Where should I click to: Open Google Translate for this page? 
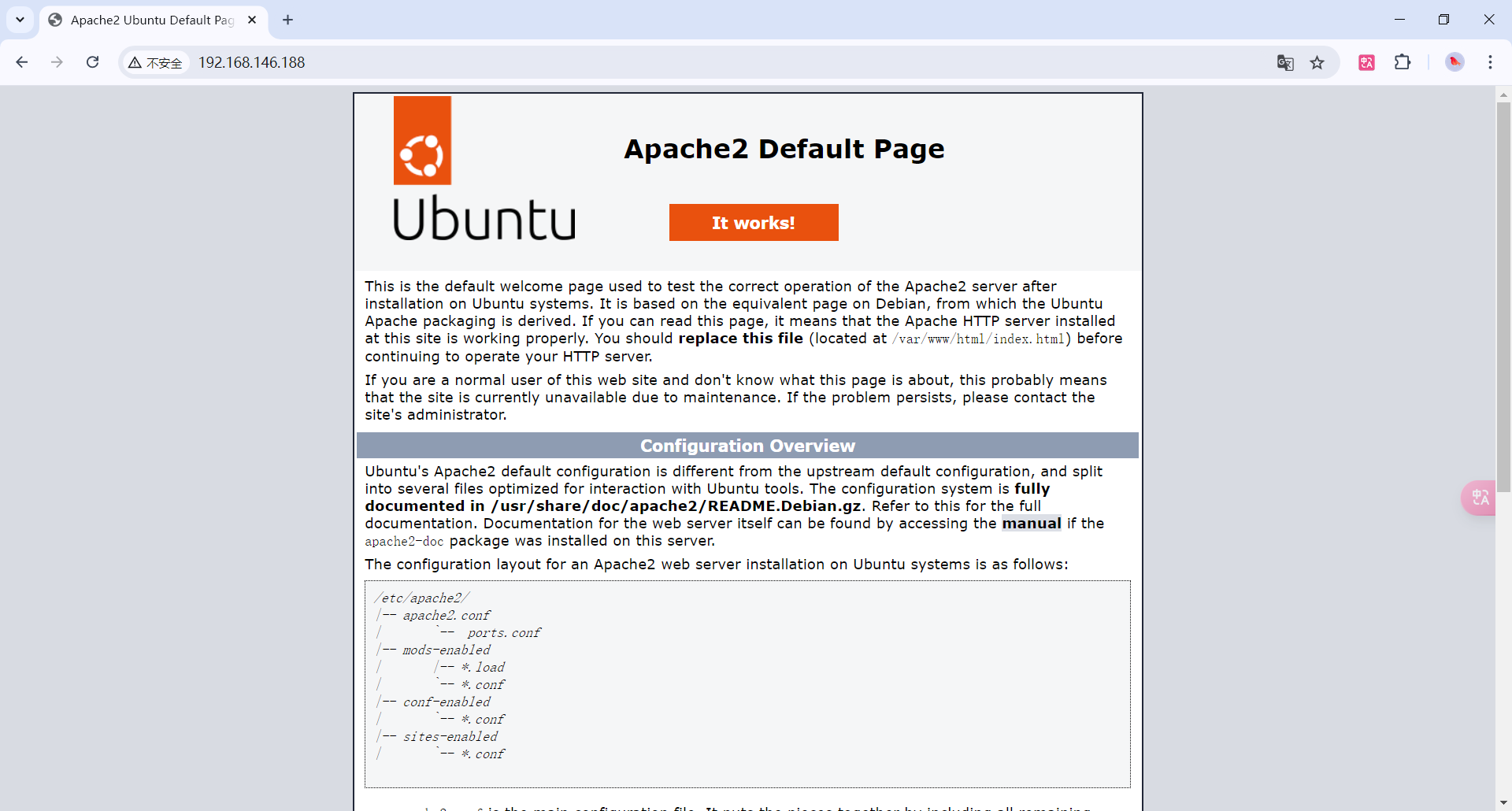click(x=1285, y=62)
